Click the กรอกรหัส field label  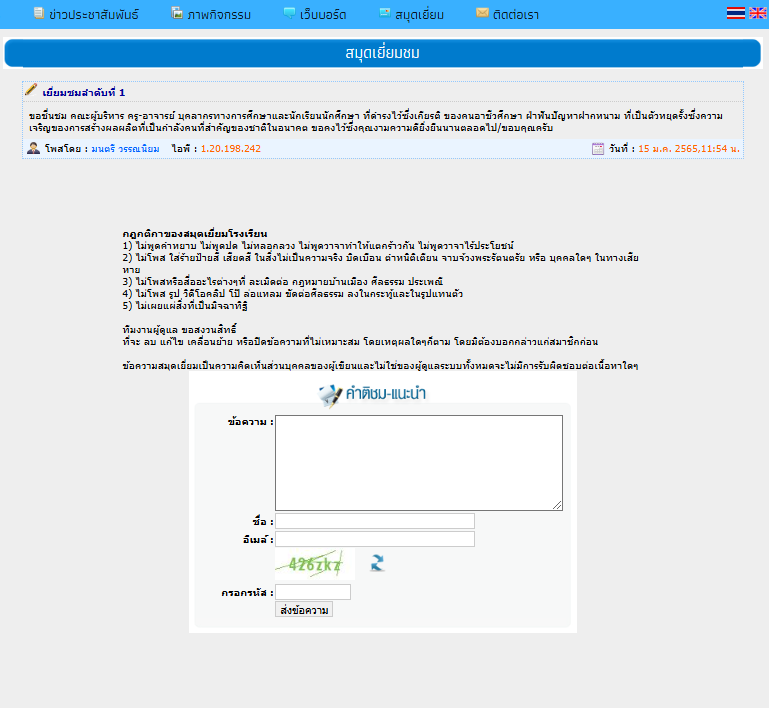(x=247, y=593)
